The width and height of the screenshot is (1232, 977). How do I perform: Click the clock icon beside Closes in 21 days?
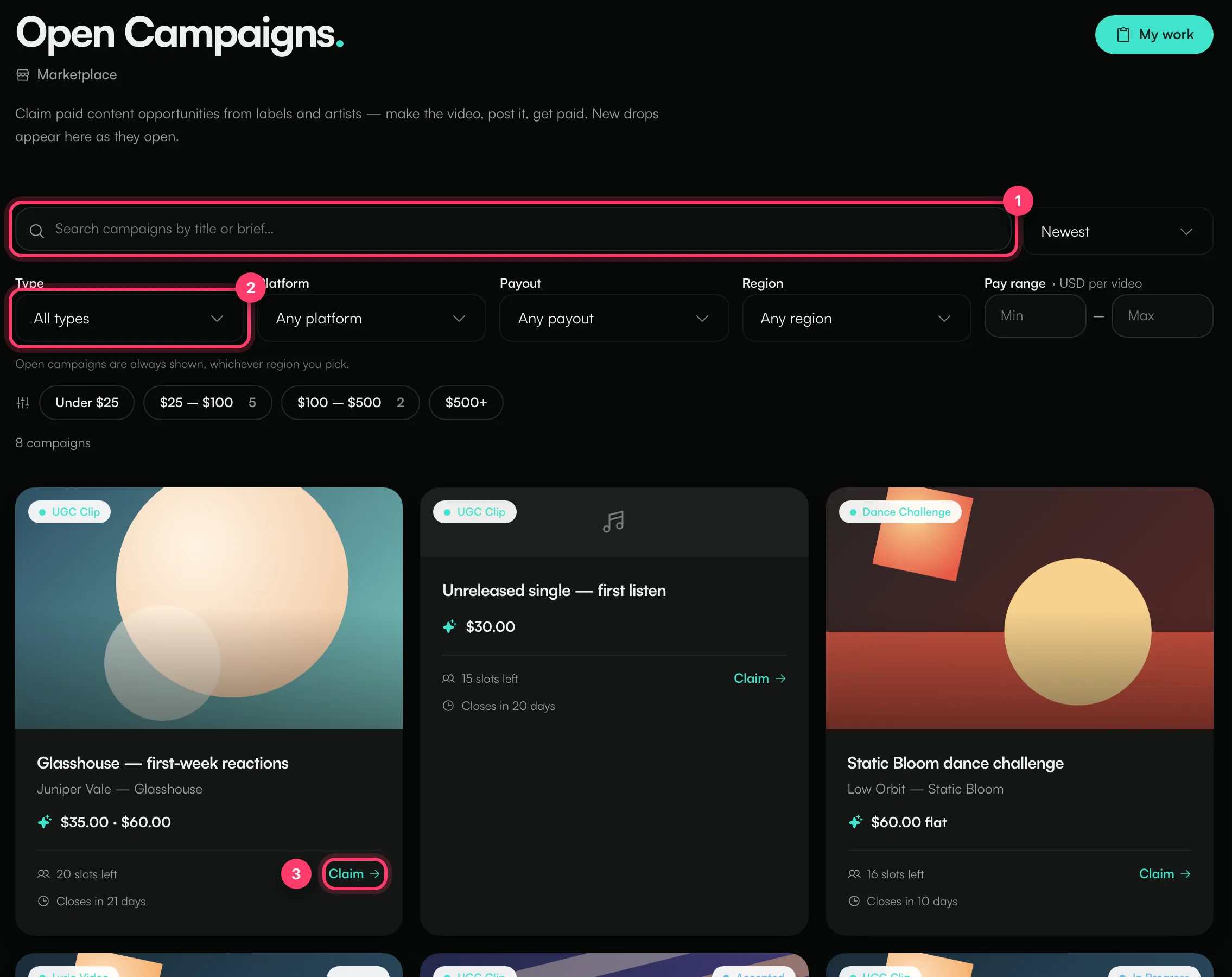click(x=43, y=901)
